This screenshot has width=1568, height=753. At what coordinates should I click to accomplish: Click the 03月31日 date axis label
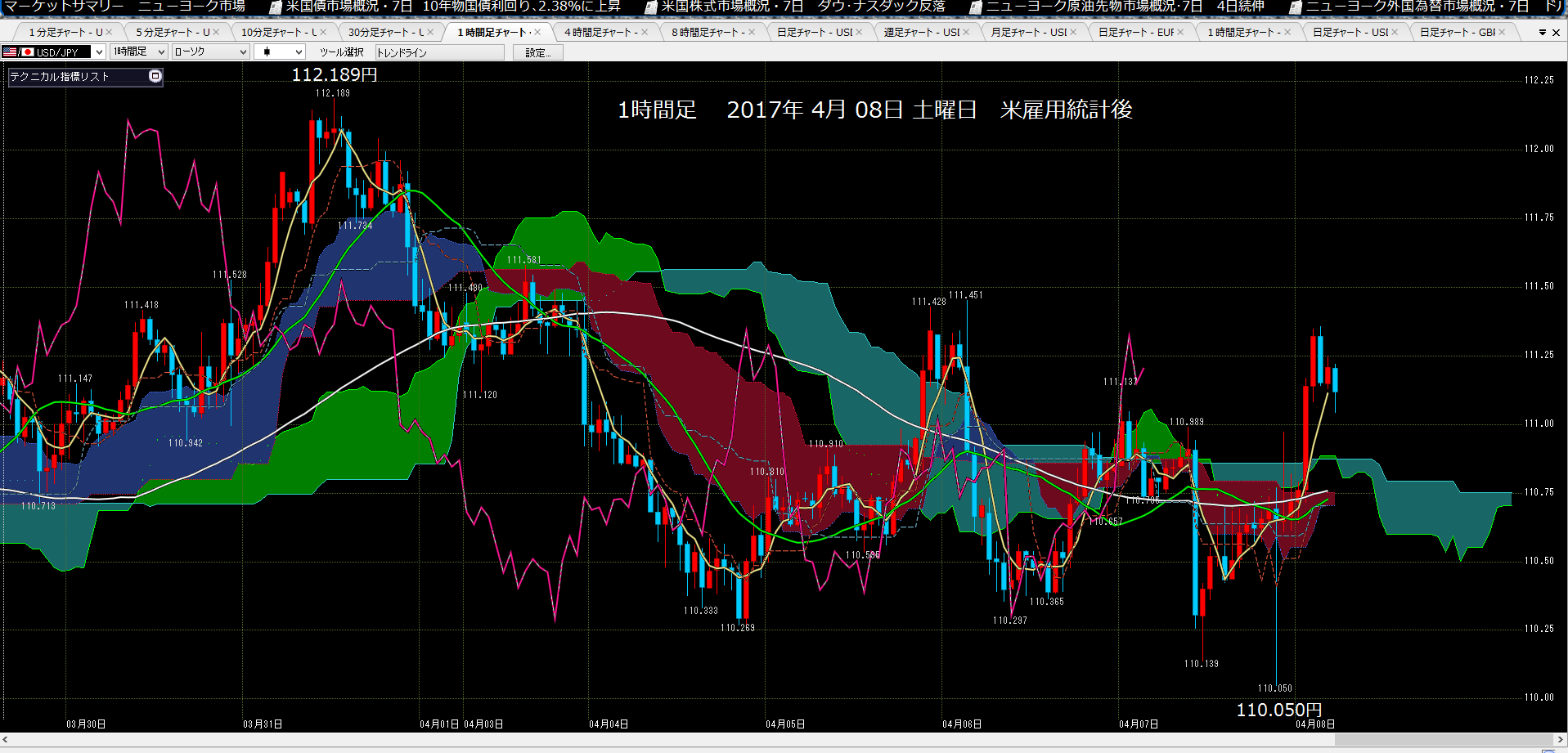click(263, 724)
